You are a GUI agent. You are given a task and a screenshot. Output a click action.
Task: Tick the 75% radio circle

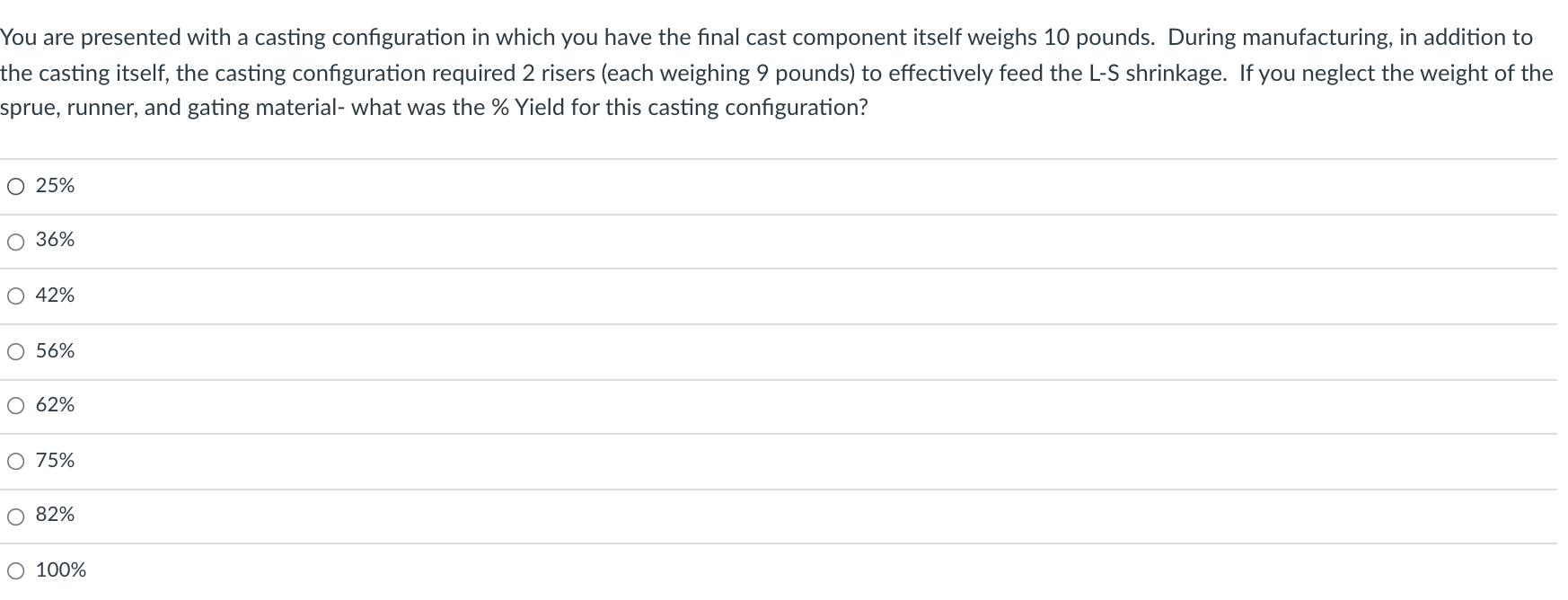tap(15, 462)
